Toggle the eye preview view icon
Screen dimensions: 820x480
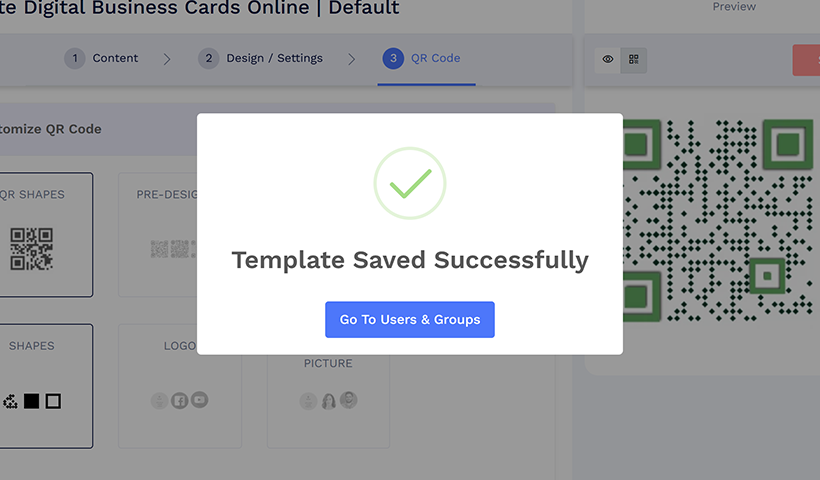coord(608,60)
